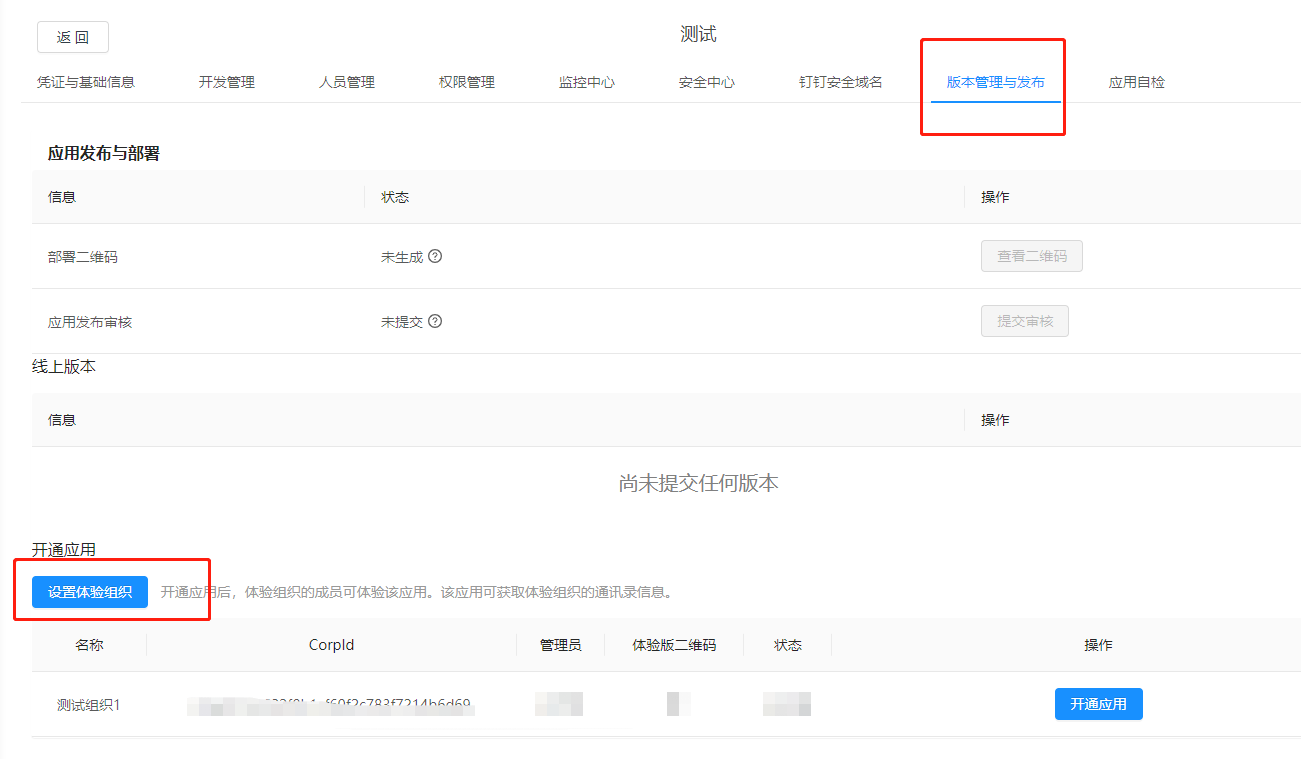The height and width of the screenshot is (759, 1301).
Task: Click the 尚未提交任何版本 empty message
Action: [x=699, y=483]
